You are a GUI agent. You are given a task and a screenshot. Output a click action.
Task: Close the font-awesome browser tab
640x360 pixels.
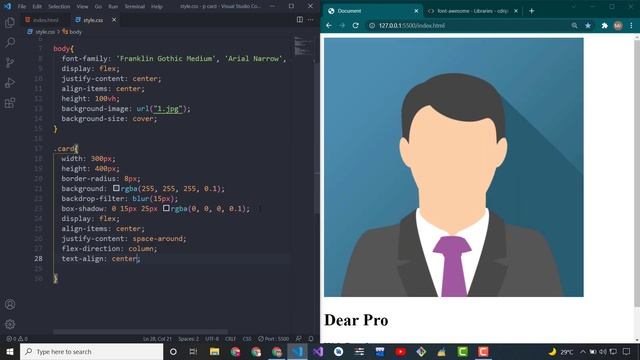tap(516, 11)
